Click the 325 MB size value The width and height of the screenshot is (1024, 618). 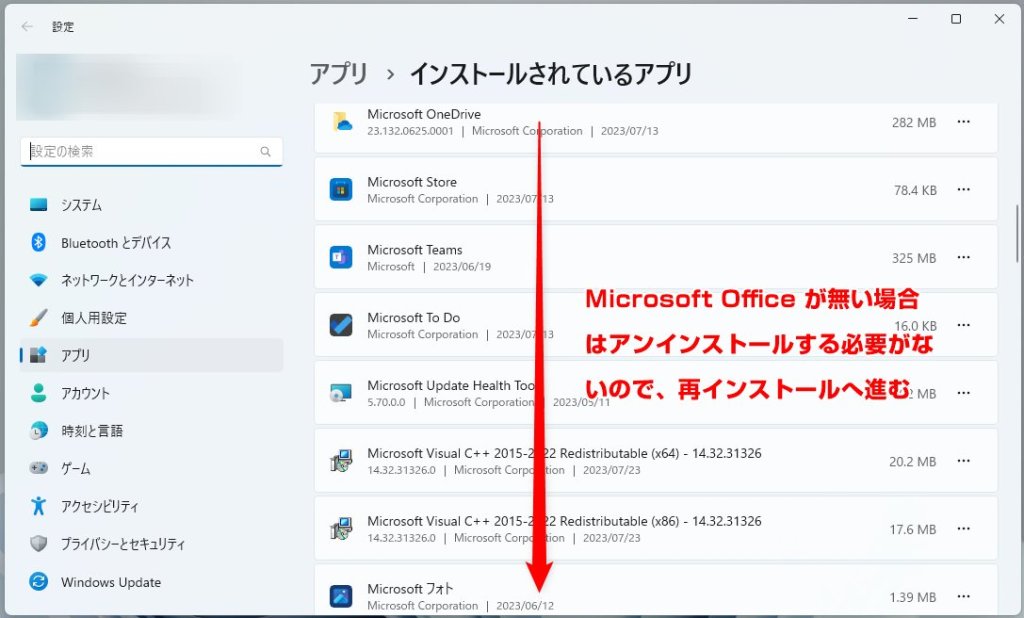tap(914, 259)
